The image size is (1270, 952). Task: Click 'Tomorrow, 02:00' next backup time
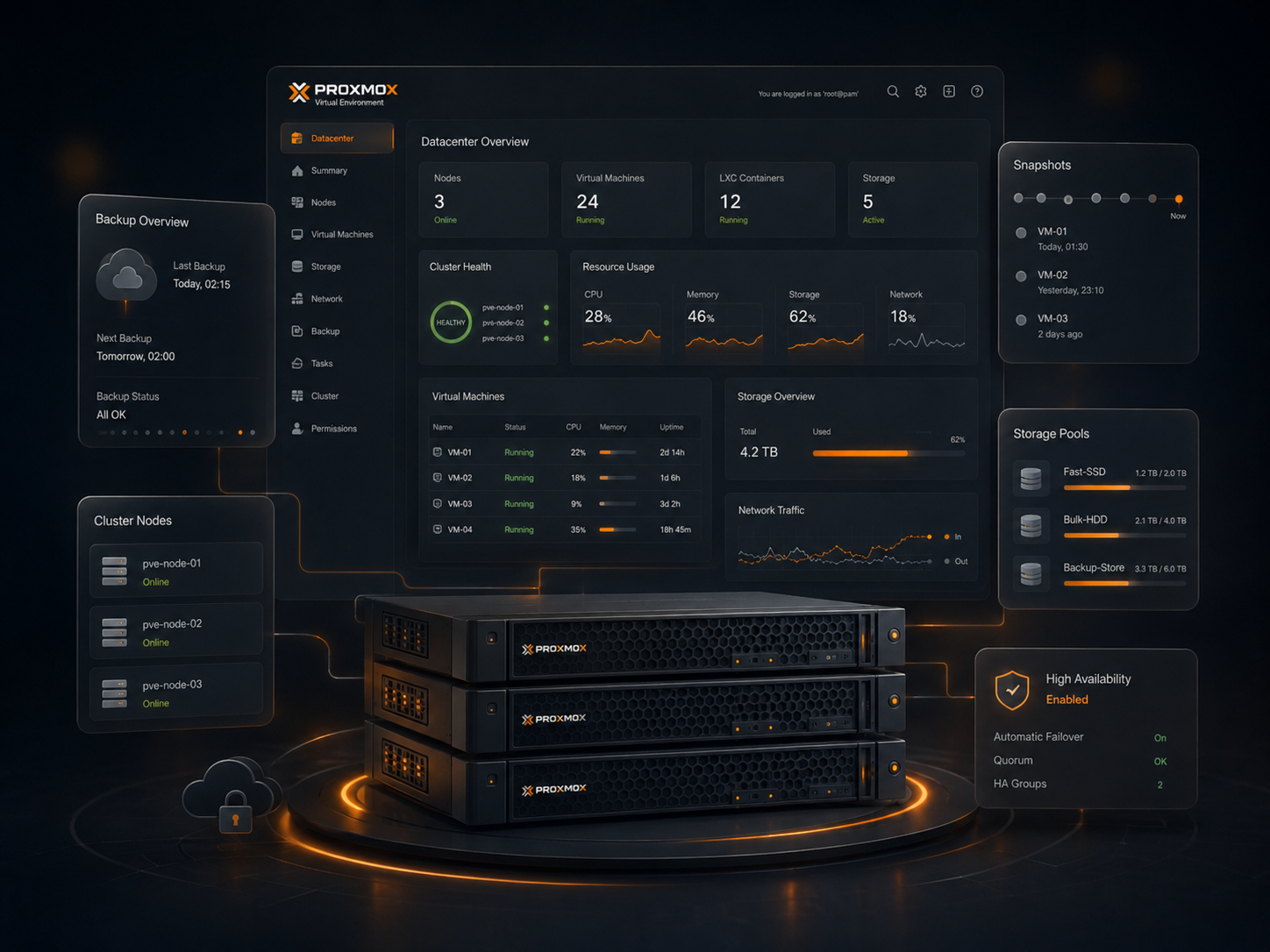135,357
